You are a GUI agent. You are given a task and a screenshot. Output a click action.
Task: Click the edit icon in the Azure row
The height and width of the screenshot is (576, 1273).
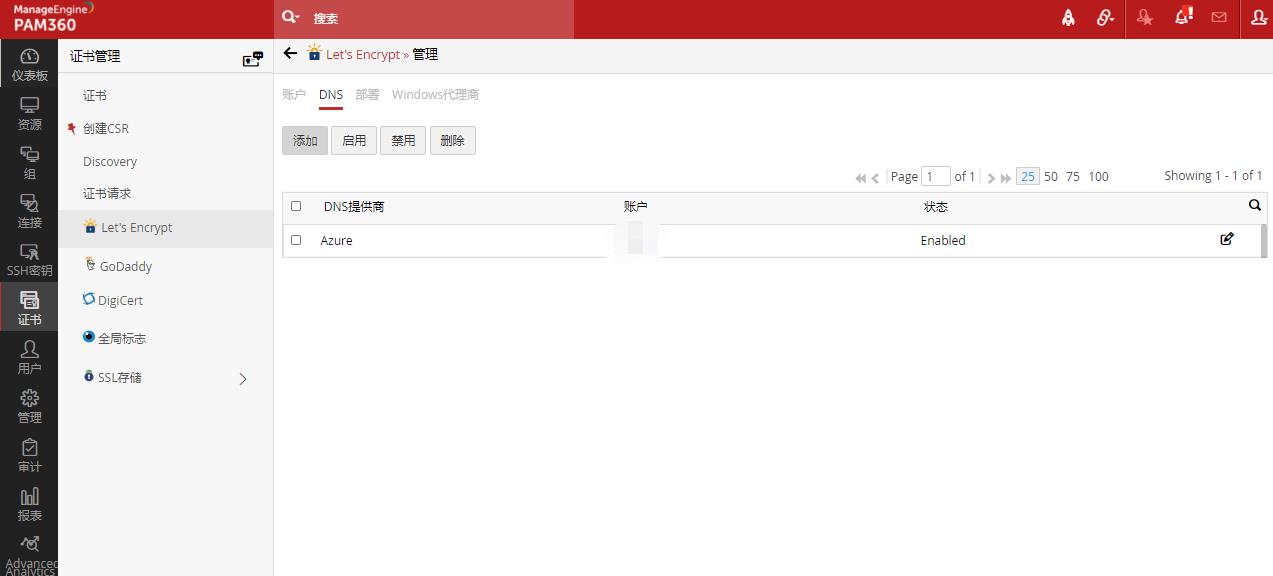tap(1227, 239)
